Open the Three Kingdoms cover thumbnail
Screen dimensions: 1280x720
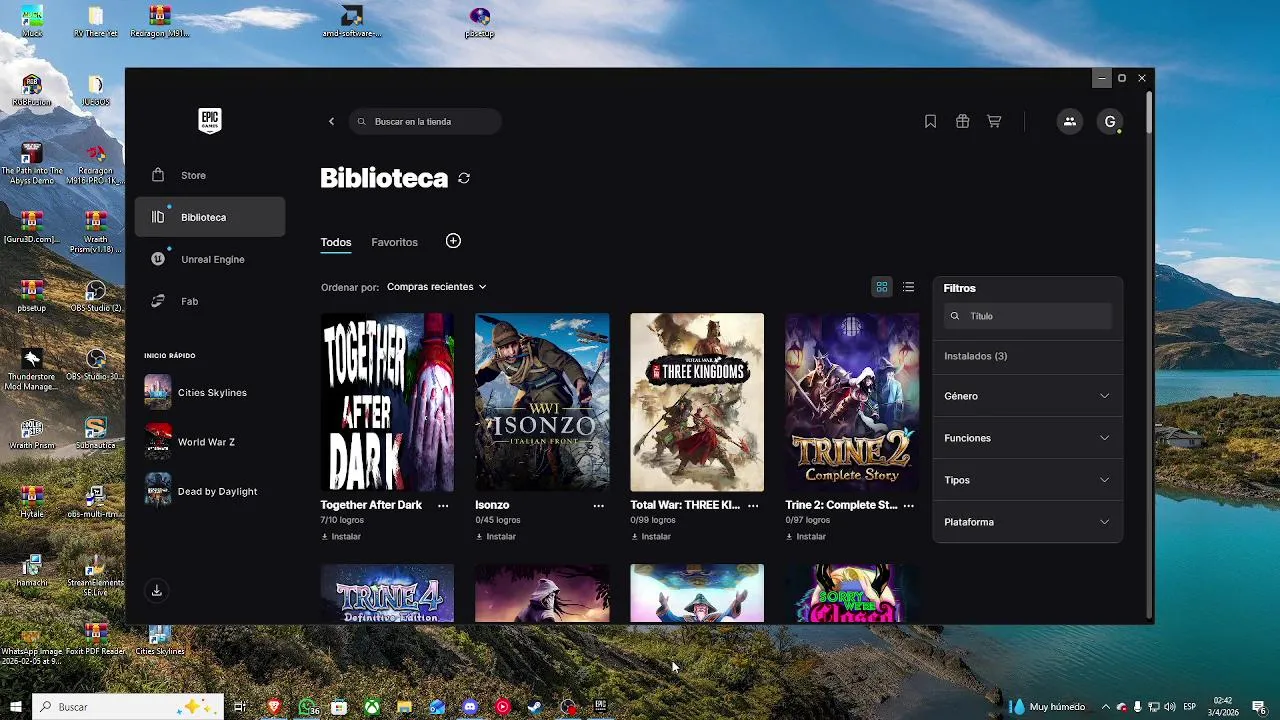697,402
